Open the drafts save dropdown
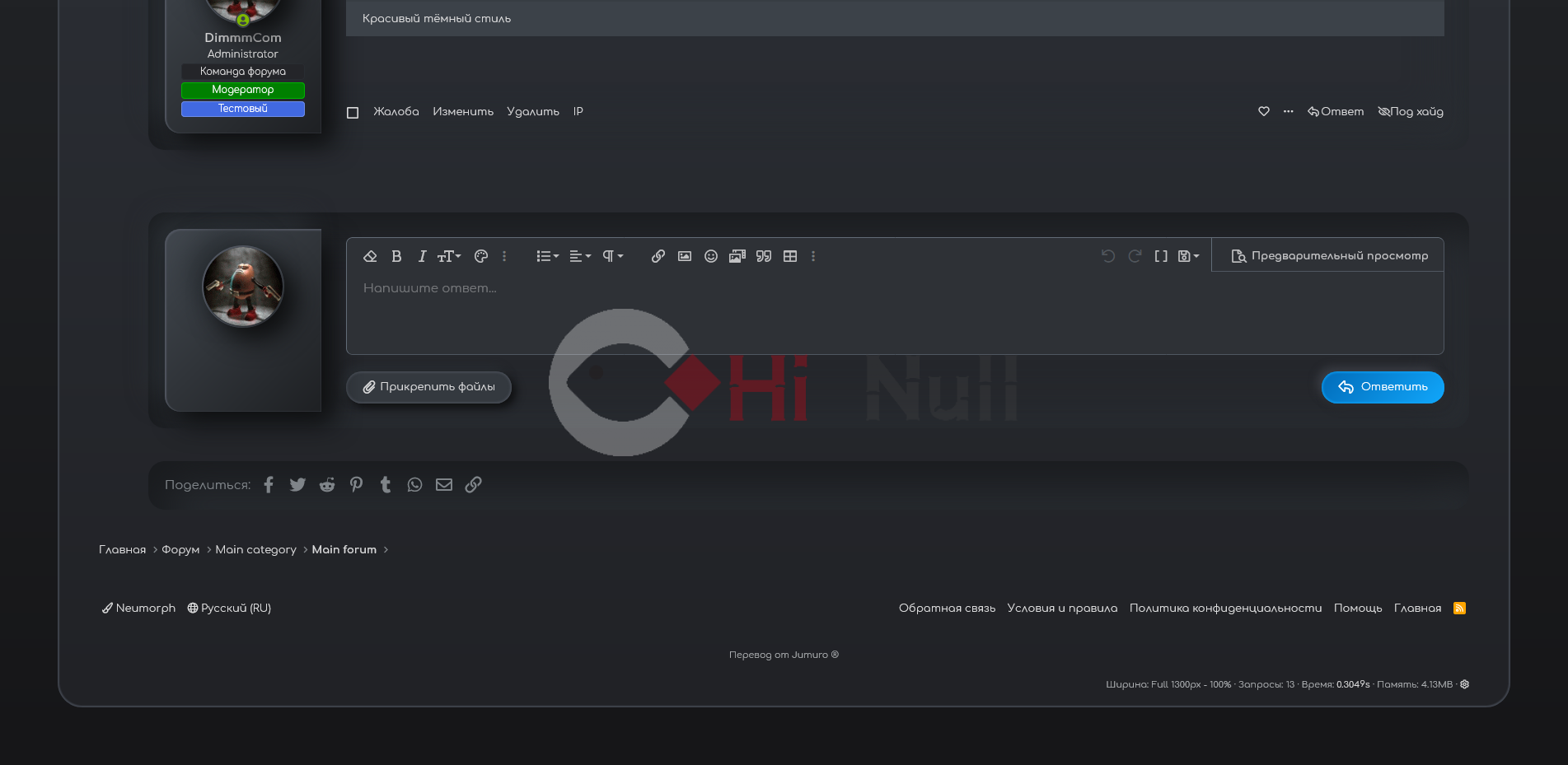This screenshot has height=765, width=1568. [x=1188, y=256]
